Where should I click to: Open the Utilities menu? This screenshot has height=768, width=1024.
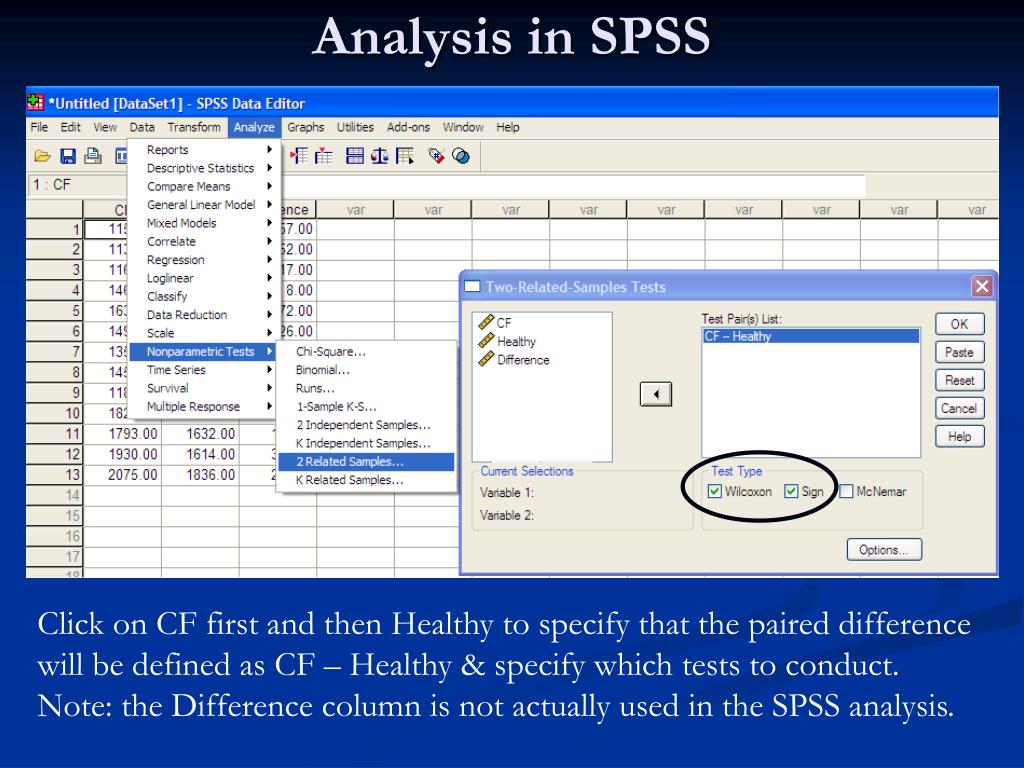point(355,127)
